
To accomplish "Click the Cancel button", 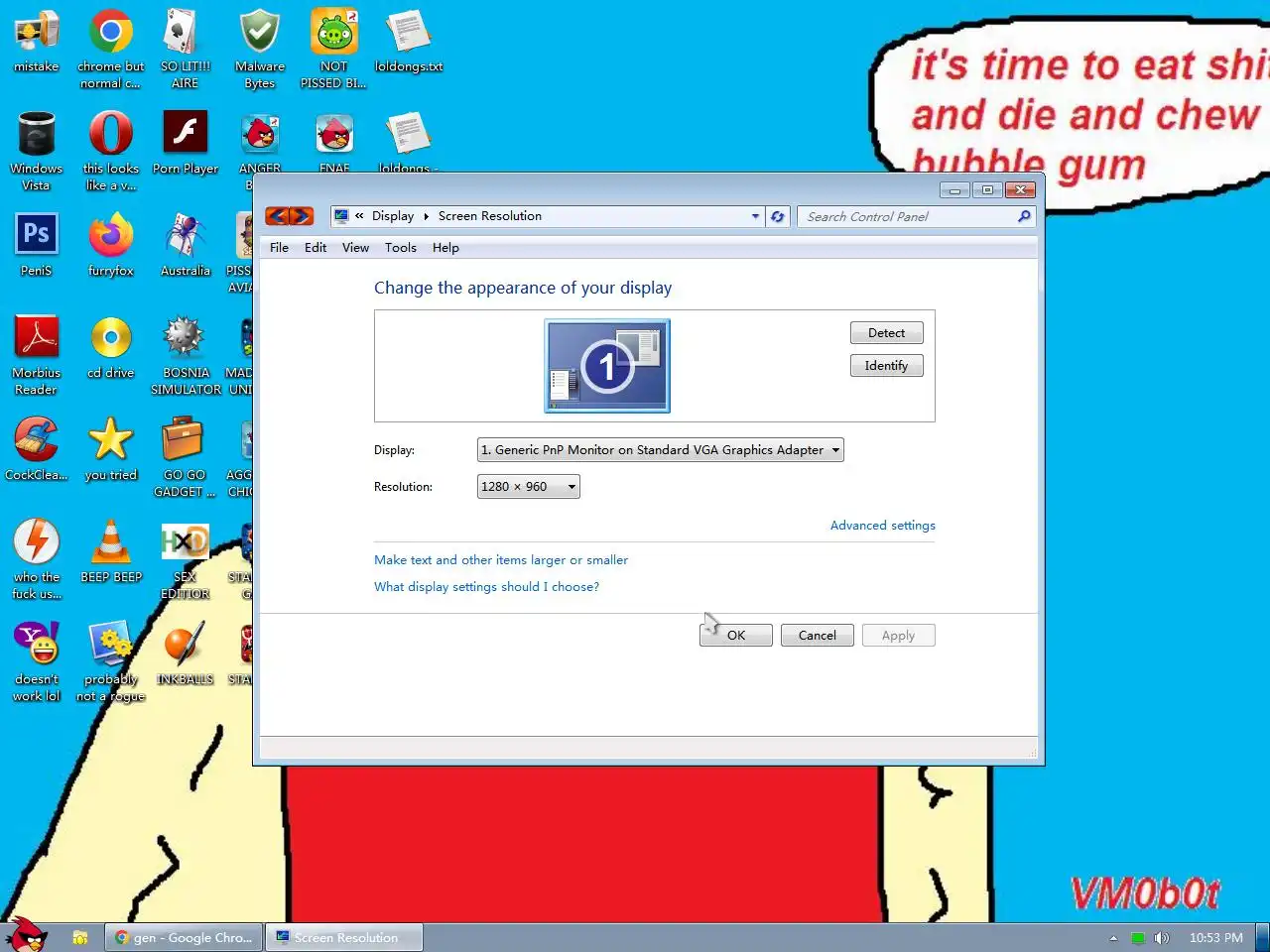I will pos(818,636).
